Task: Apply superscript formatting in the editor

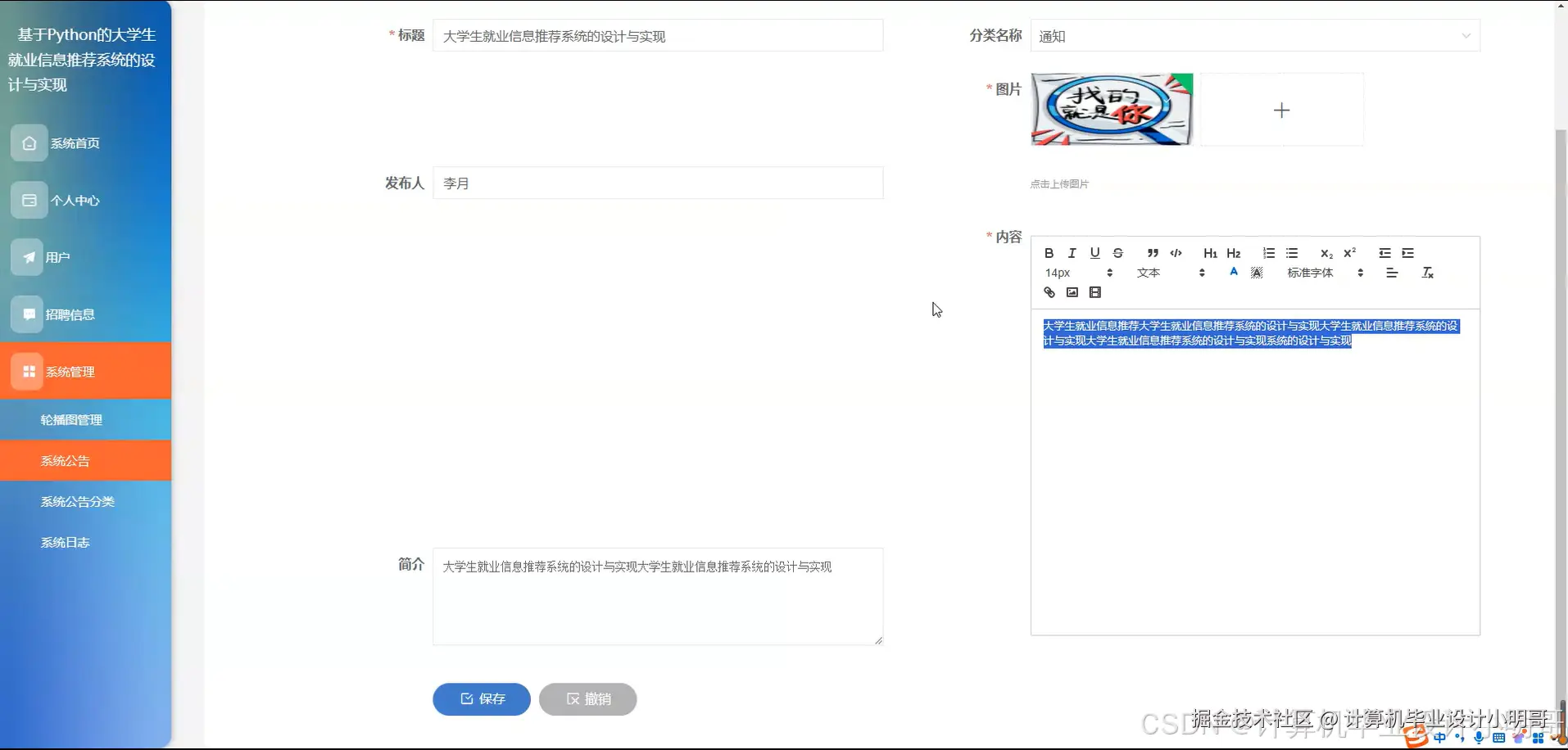Action: click(x=1350, y=253)
